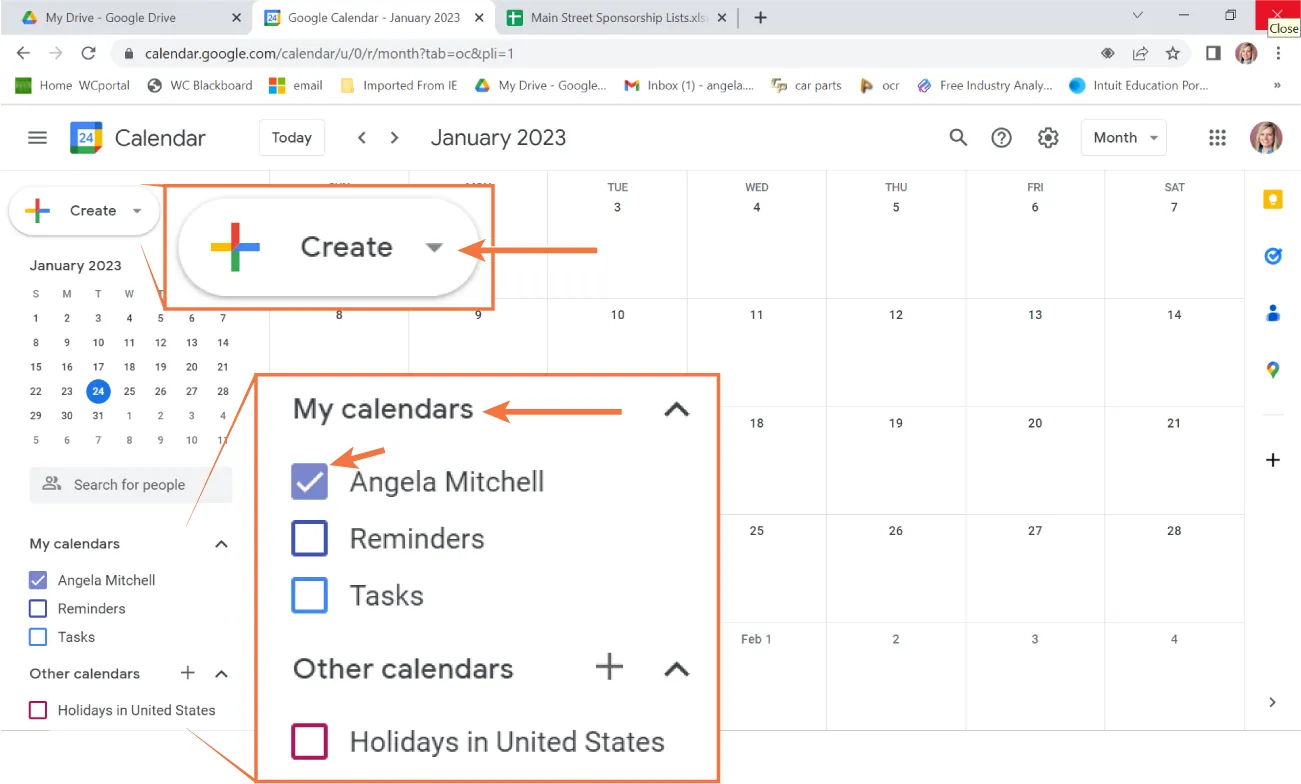Open the Month view dropdown
Viewport: 1301px width, 784px height.
1123,137
